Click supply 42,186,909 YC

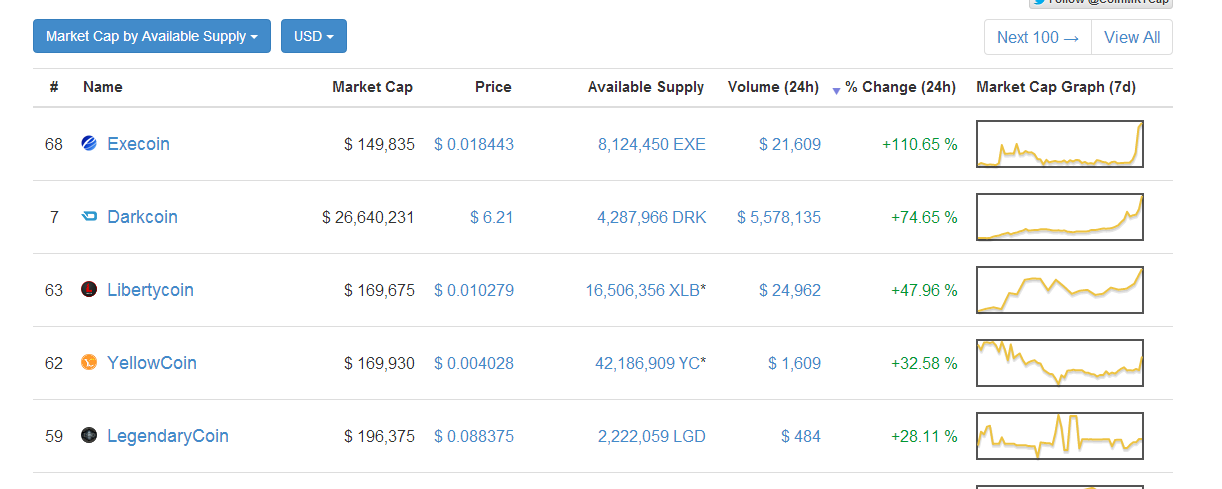pyautogui.click(x=647, y=363)
